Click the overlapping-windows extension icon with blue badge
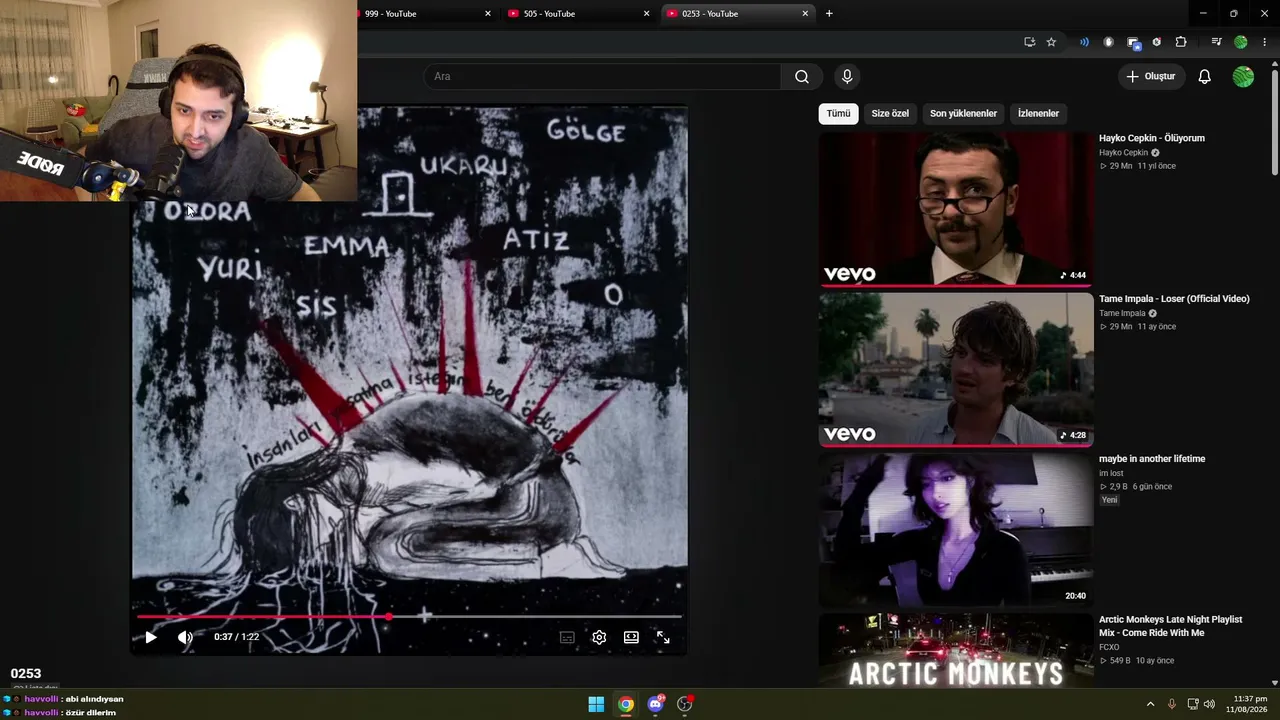This screenshot has width=1280, height=720. [1133, 42]
